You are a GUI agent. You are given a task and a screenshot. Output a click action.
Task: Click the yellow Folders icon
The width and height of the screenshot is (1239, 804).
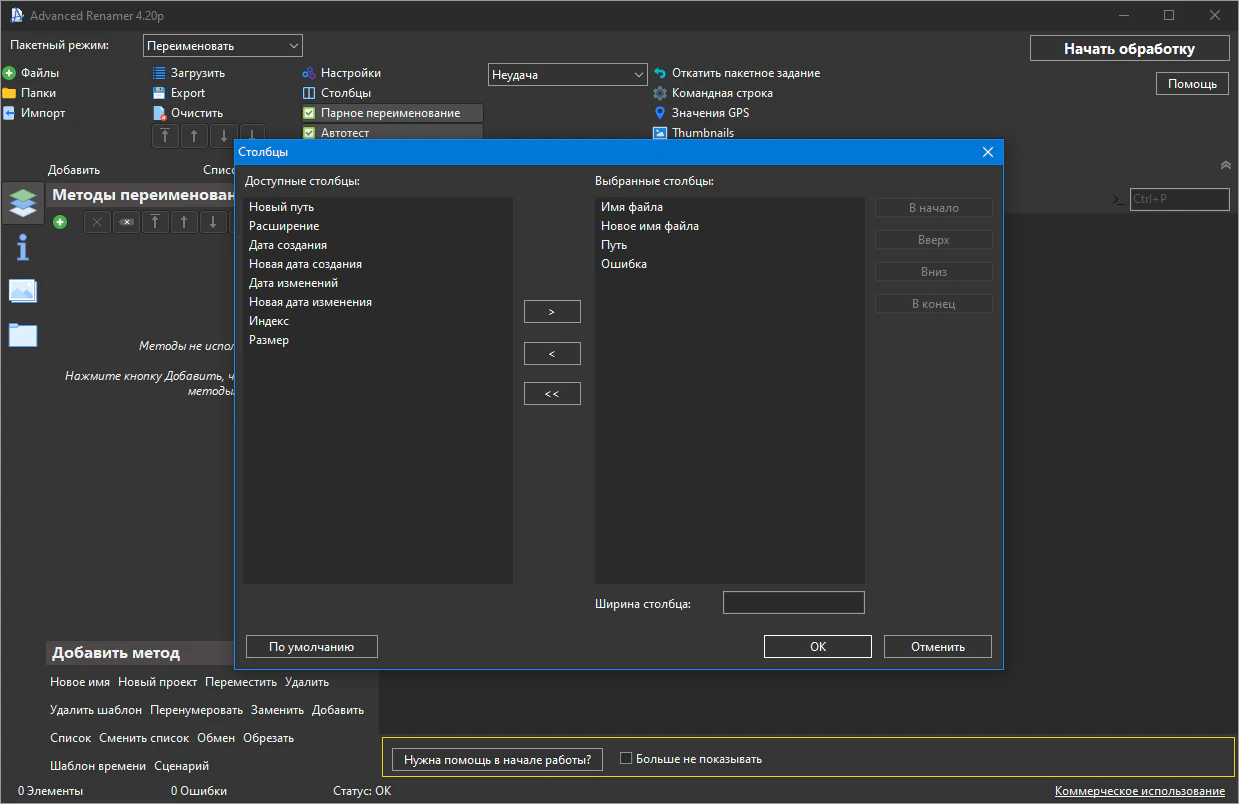(9, 93)
